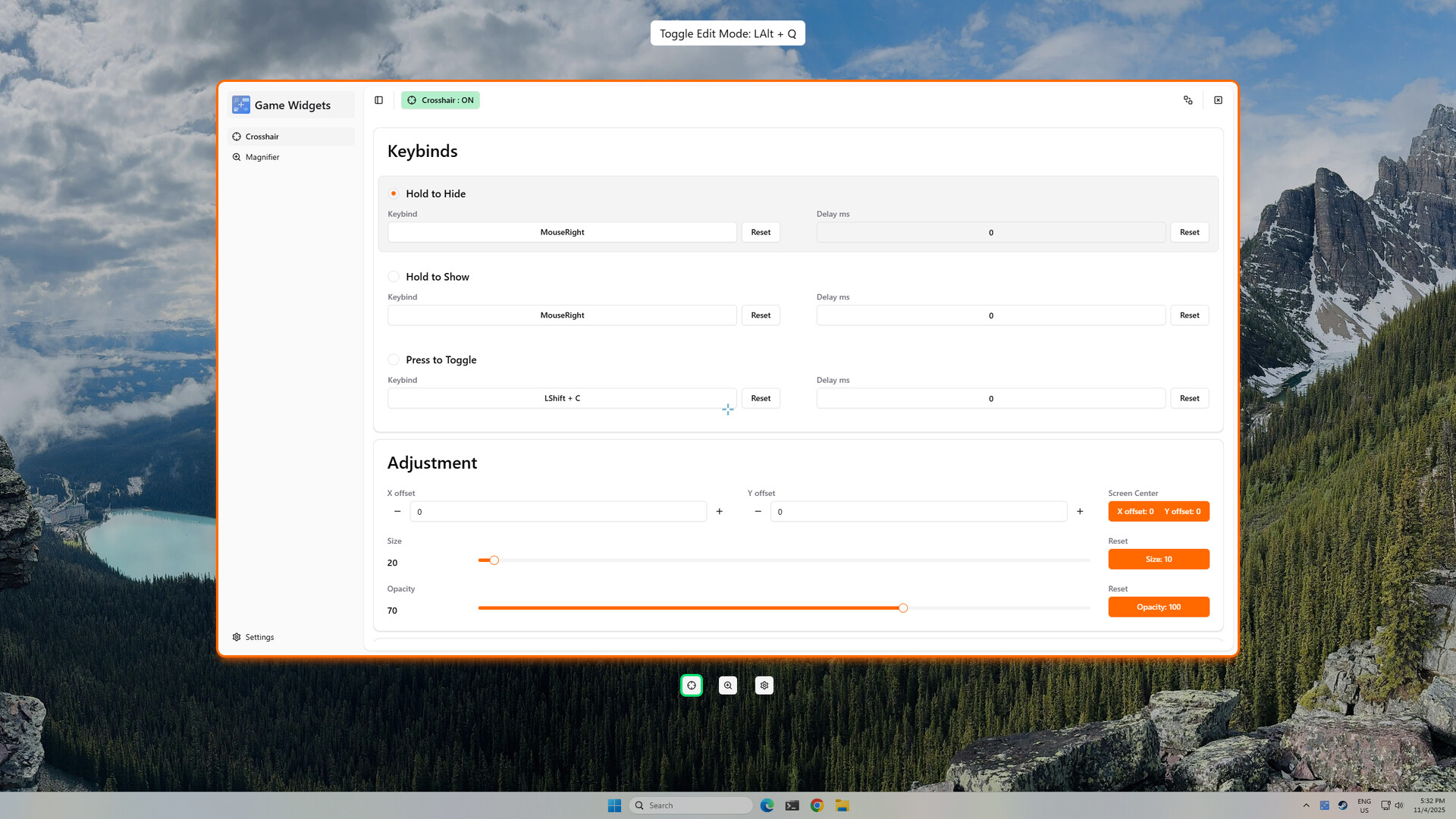Switch to Magnifier in the sidebar

262,157
